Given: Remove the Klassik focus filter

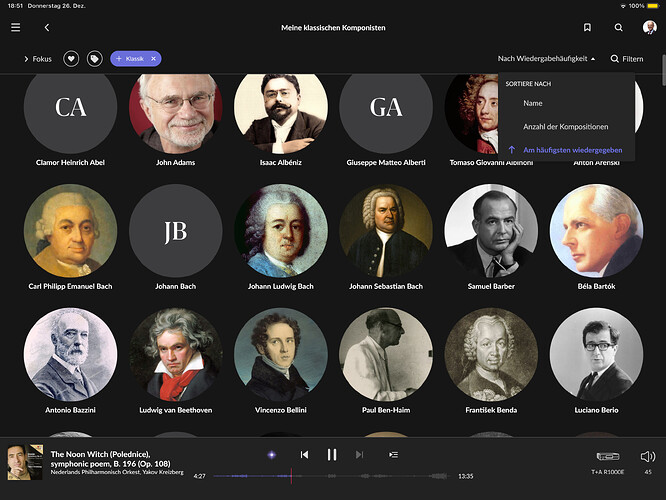Looking at the screenshot, I should pos(153,59).
